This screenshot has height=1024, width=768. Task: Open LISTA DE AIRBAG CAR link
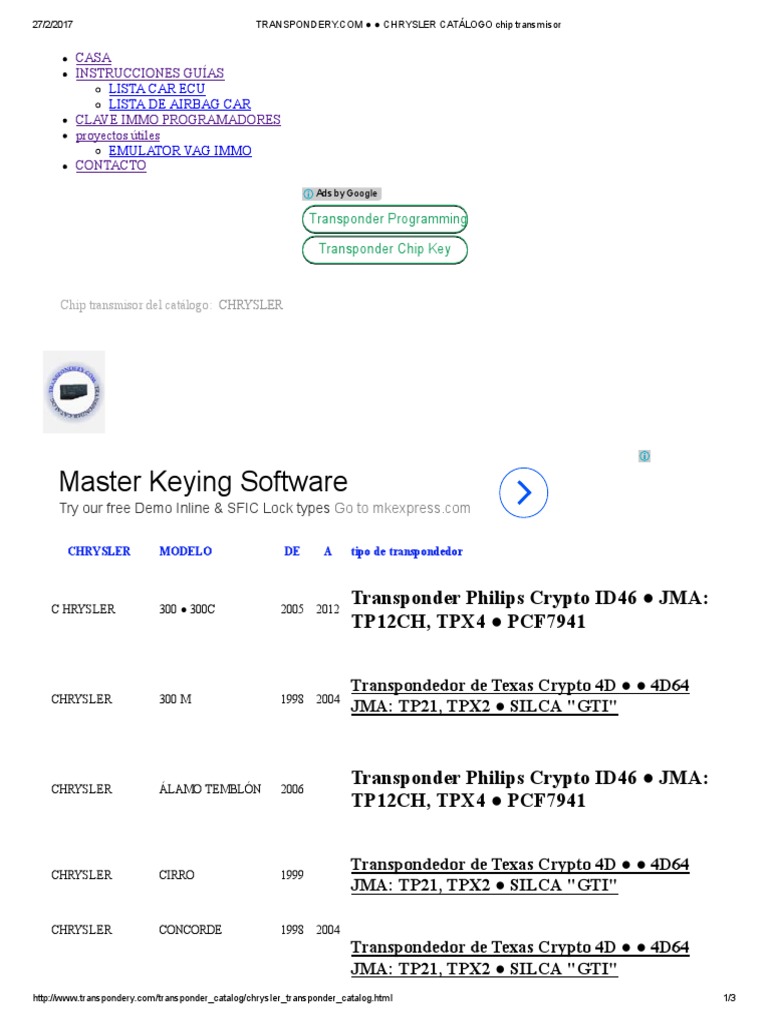click(180, 104)
